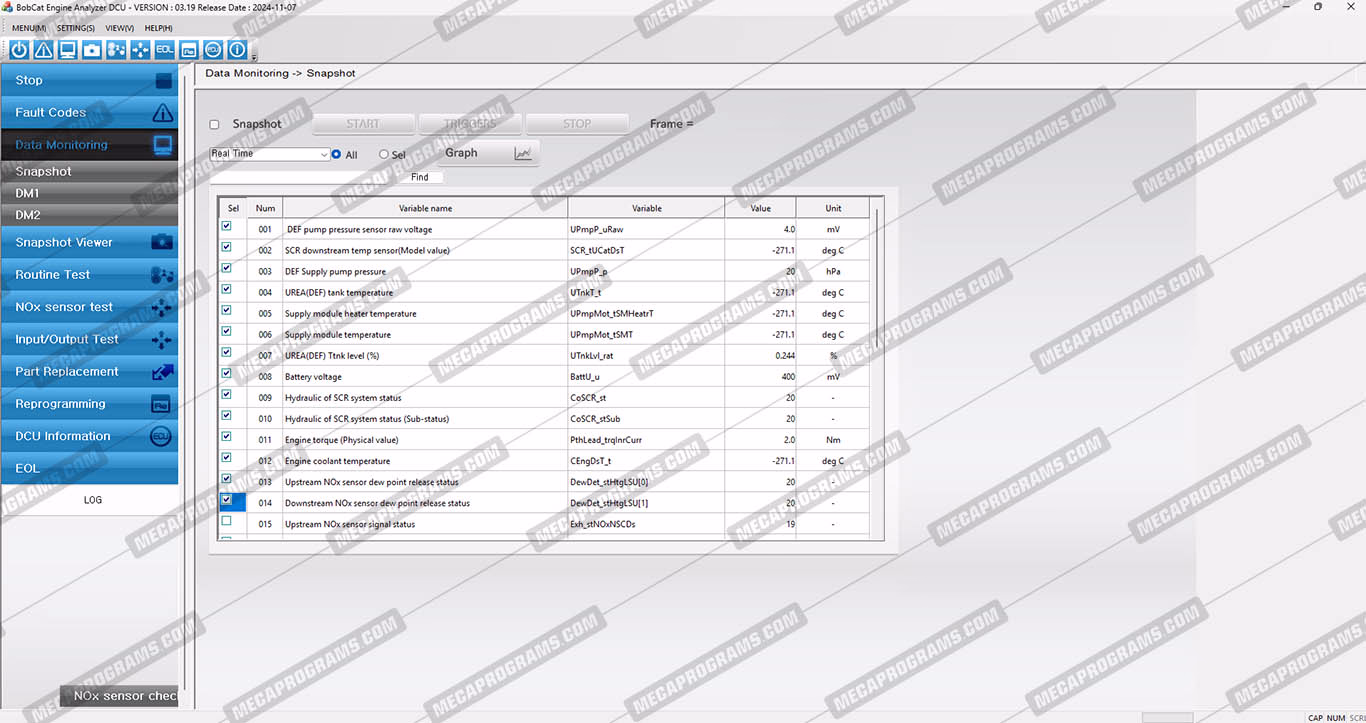Toggle the Snapshot checkbox
Viewport: 1366px width, 723px height.
pyautogui.click(x=214, y=125)
